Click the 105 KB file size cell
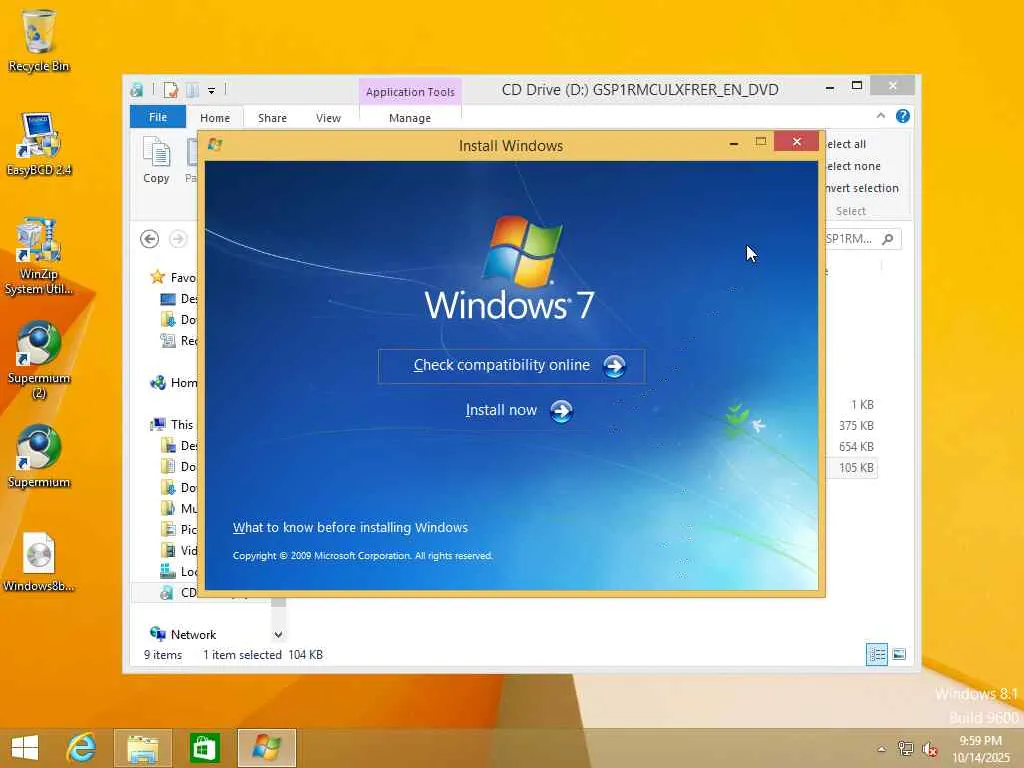Image resolution: width=1024 pixels, height=768 pixels. (x=856, y=468)
